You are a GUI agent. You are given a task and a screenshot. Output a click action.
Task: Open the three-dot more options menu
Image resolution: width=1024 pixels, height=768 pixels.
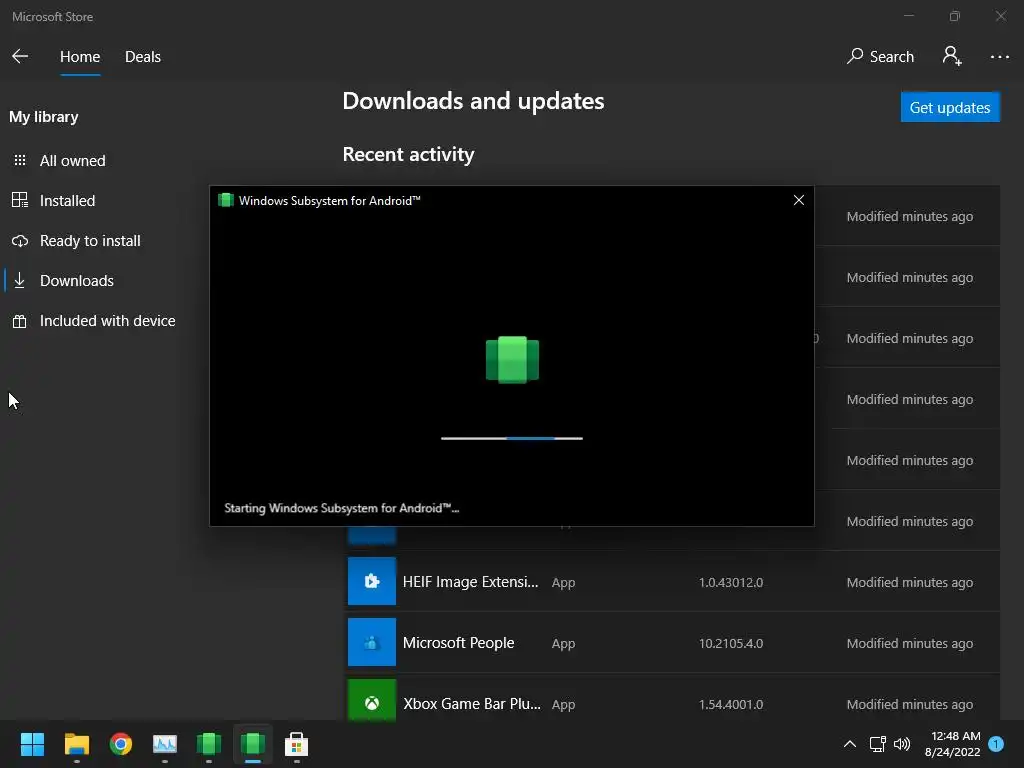click(999, 57)
